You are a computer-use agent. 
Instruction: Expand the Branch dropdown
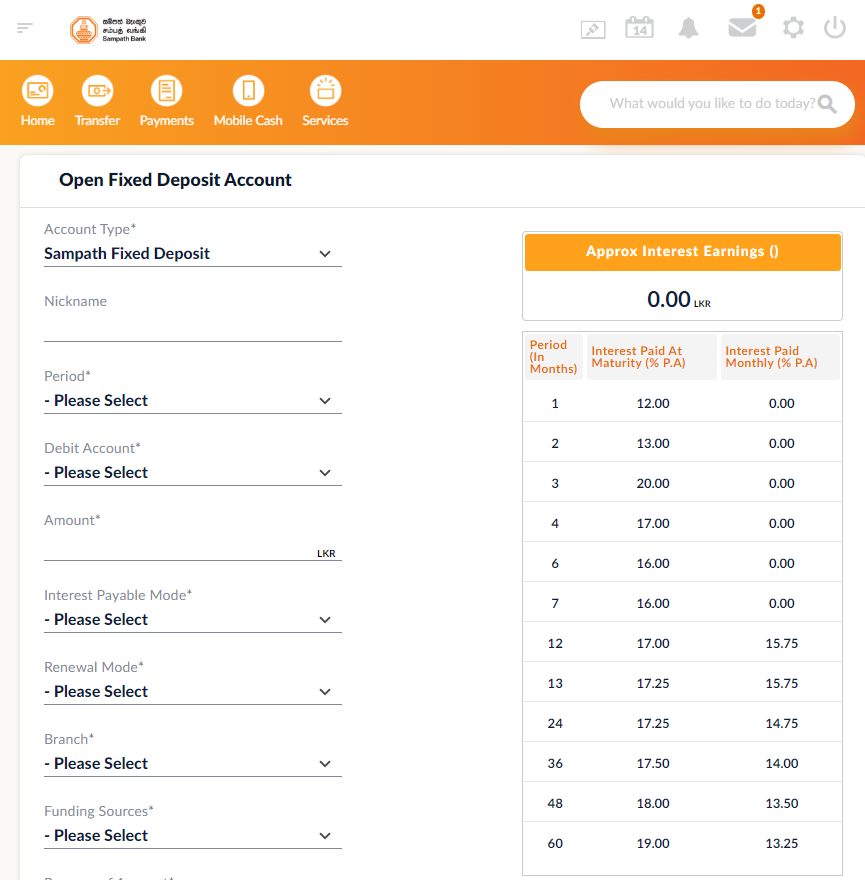[x=193, y=764]
